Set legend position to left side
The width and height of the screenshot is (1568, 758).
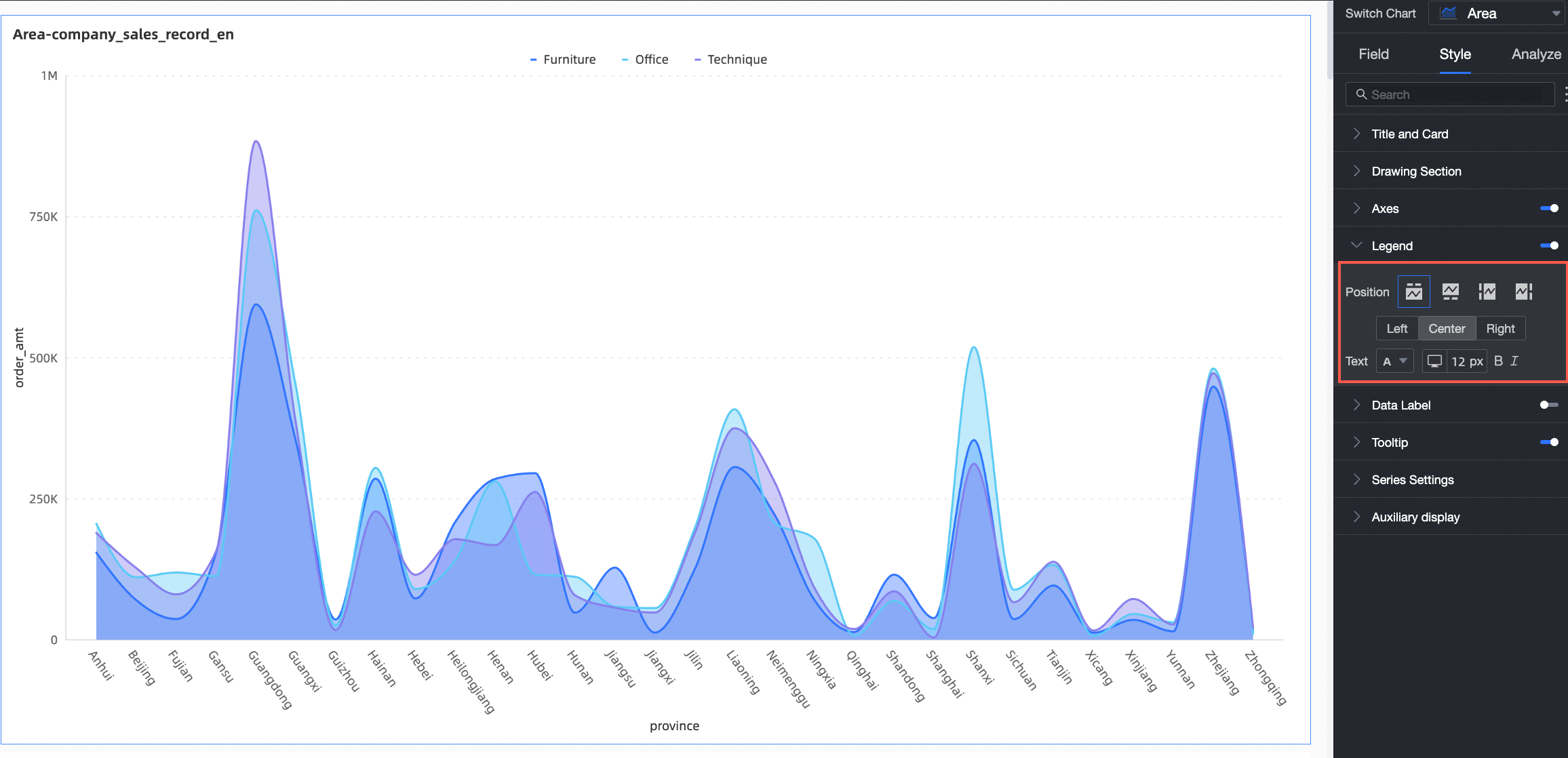[1487, 292]
